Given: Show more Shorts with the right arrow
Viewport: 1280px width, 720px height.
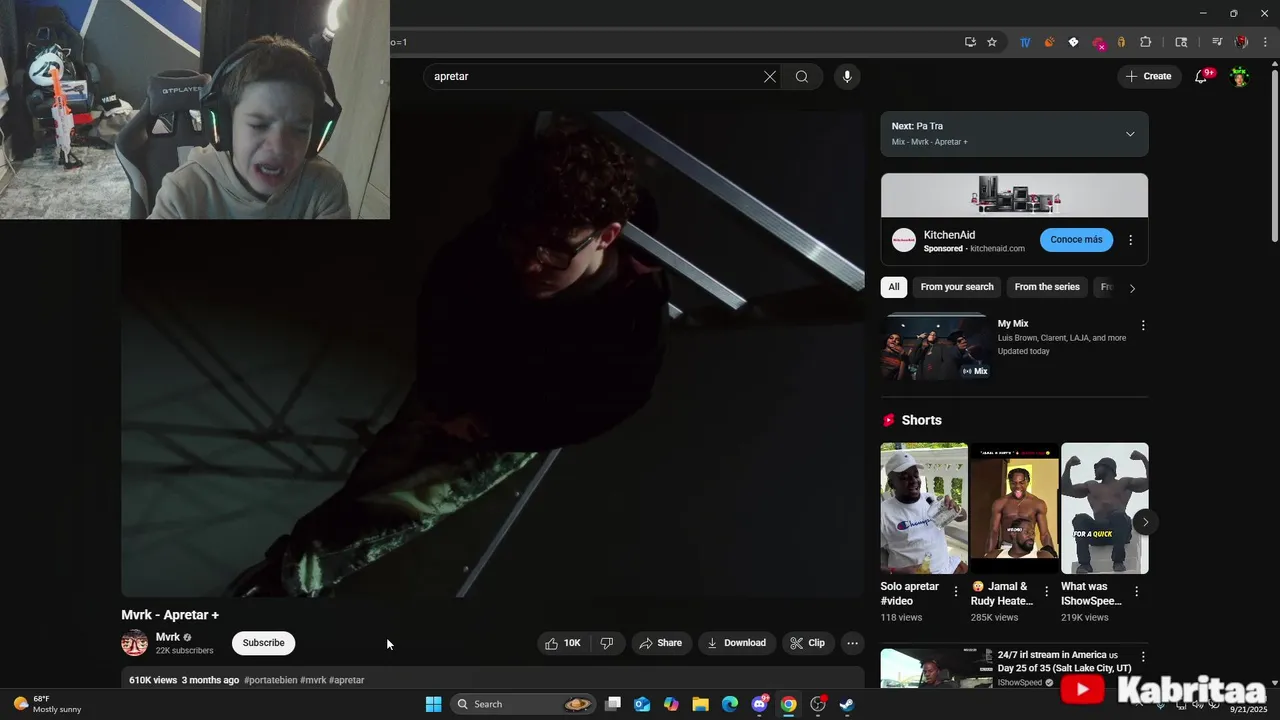Looking at the screenshot, I should tap(1145, 522).
